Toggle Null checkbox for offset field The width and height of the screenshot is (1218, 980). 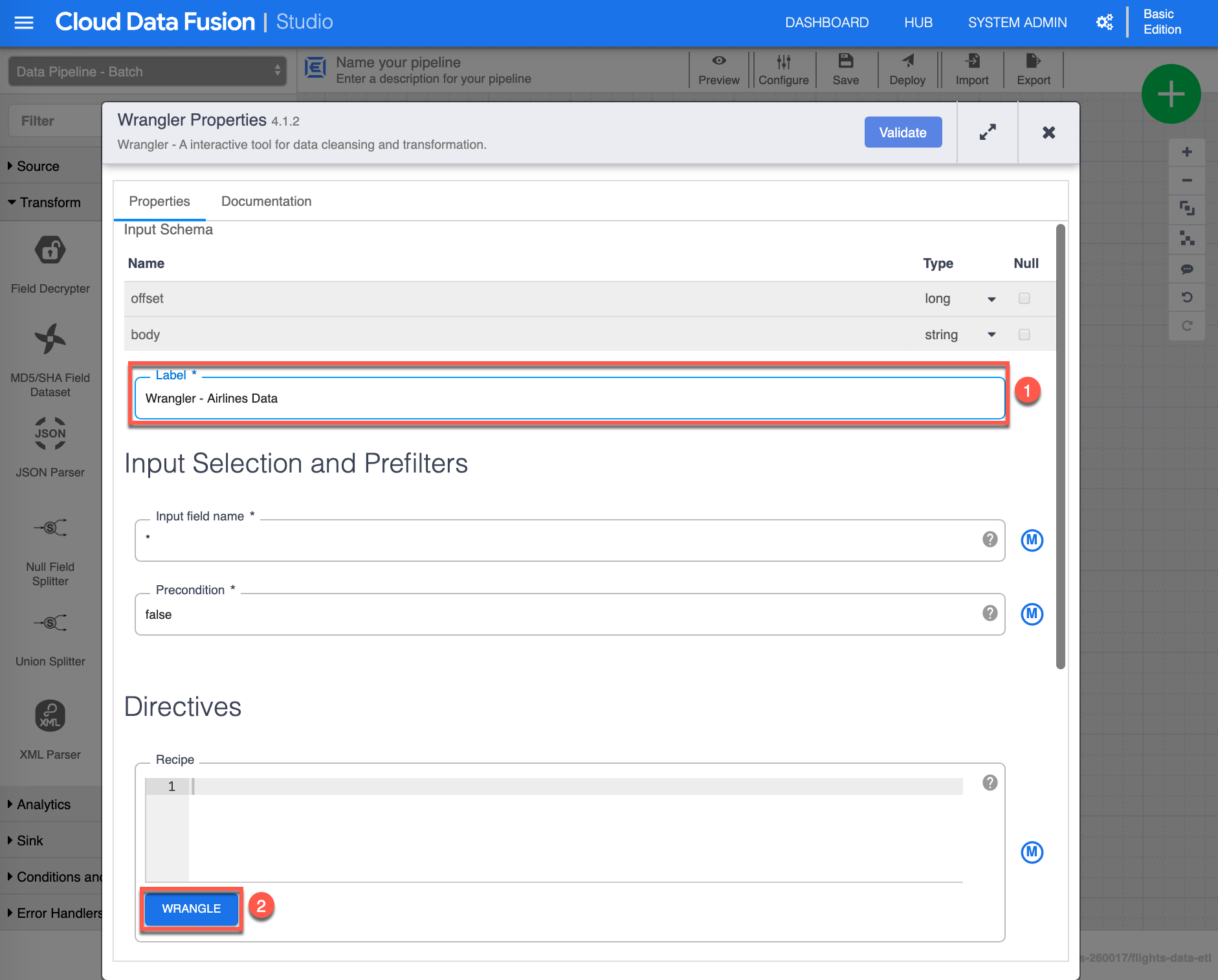click(1024, 298)
